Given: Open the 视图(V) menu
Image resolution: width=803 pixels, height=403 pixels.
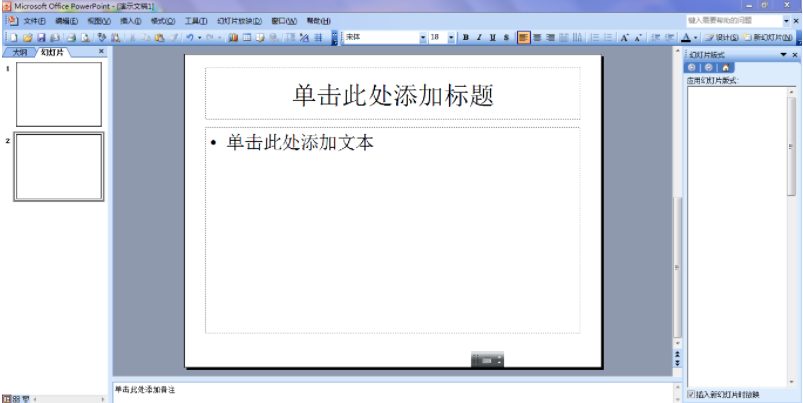Looking at the screenshot, I should tap(99, 21).
